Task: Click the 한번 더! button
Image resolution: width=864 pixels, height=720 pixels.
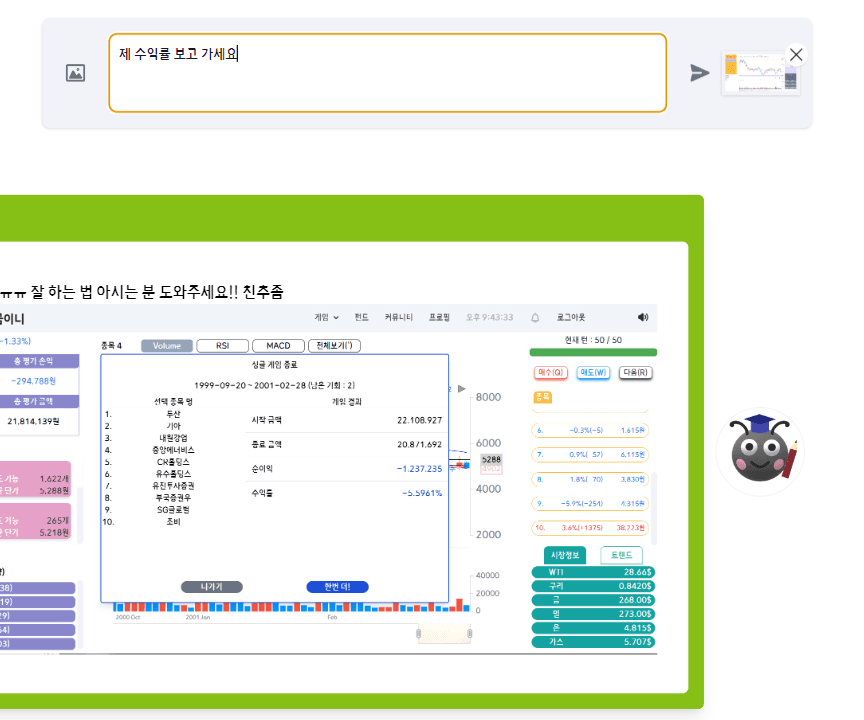Action: click(337, 587)
